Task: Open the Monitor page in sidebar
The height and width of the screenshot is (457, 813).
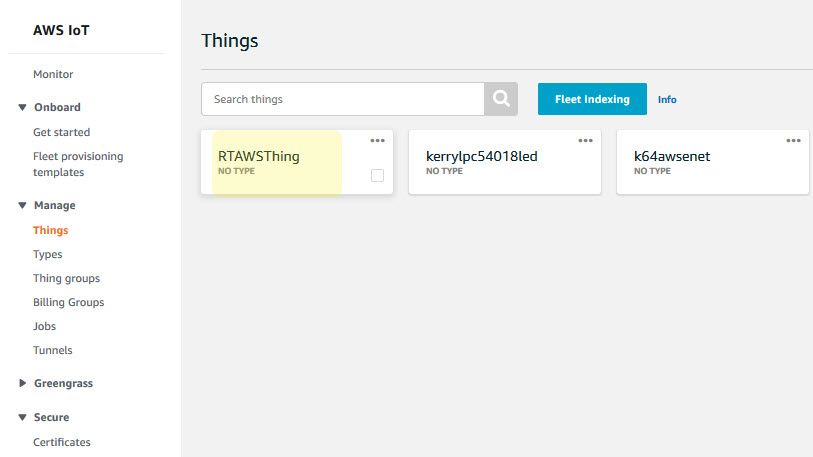Action: click(x=53, y=74)
